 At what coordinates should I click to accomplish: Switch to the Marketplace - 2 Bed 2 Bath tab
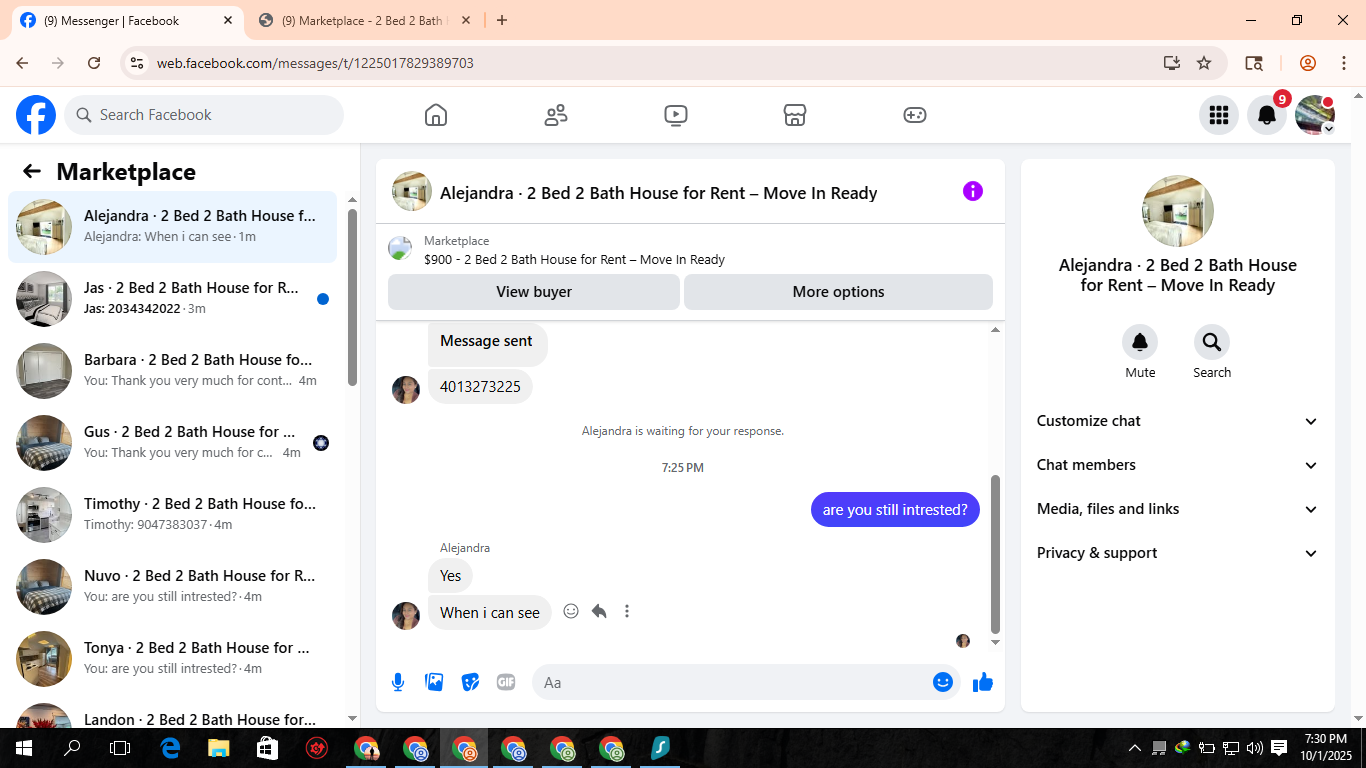[362, 20]
